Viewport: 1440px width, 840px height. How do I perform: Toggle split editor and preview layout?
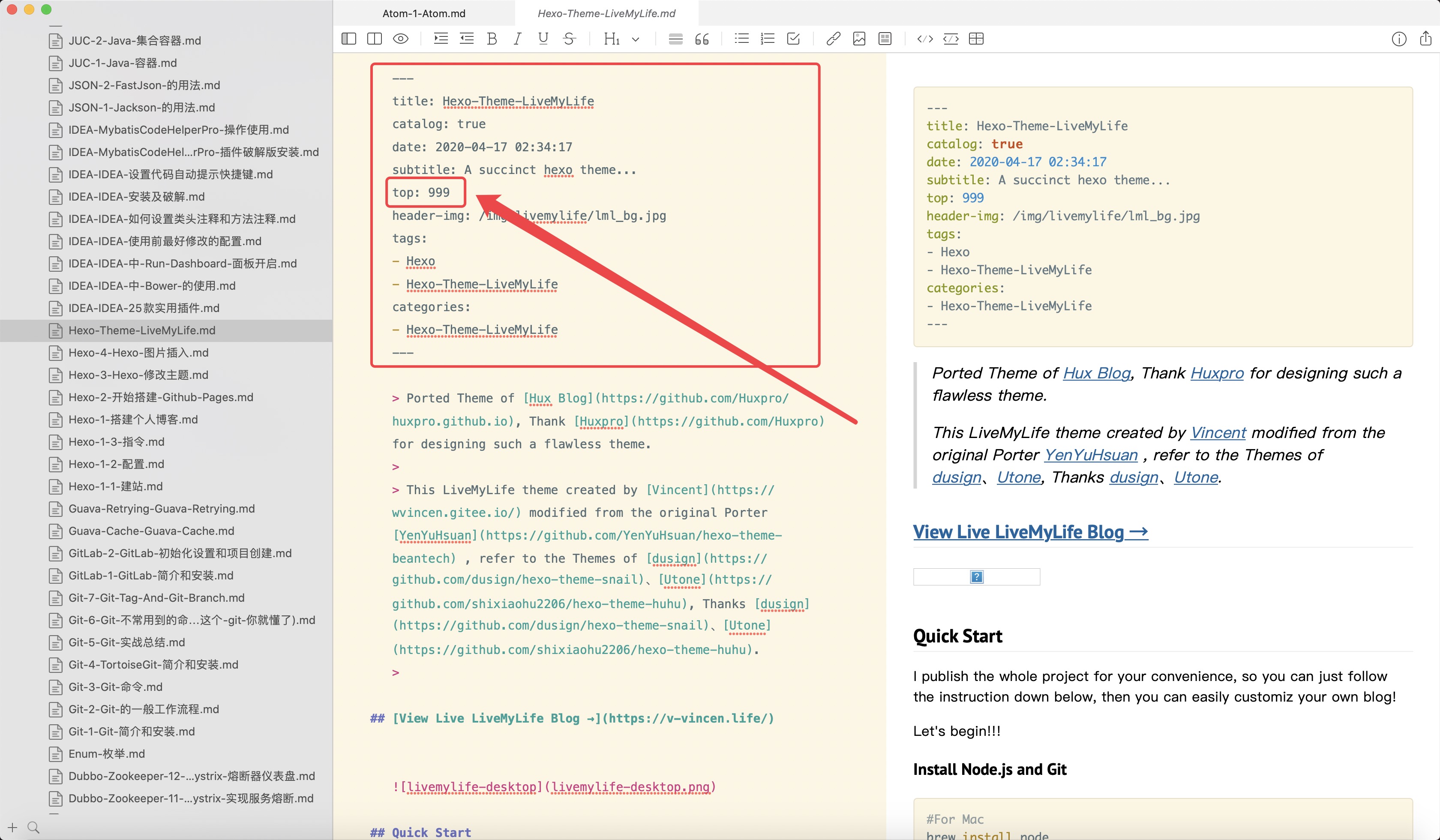[x=374, y=39]
